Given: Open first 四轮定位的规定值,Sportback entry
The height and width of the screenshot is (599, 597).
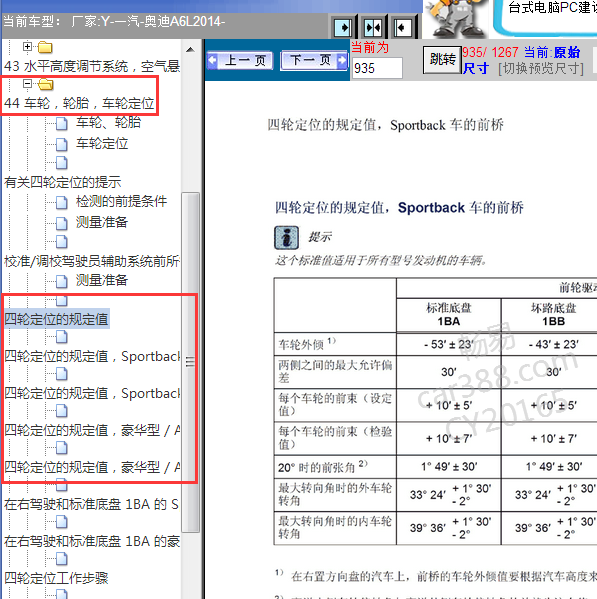Looking at the screenshot, I should point(92,356).
